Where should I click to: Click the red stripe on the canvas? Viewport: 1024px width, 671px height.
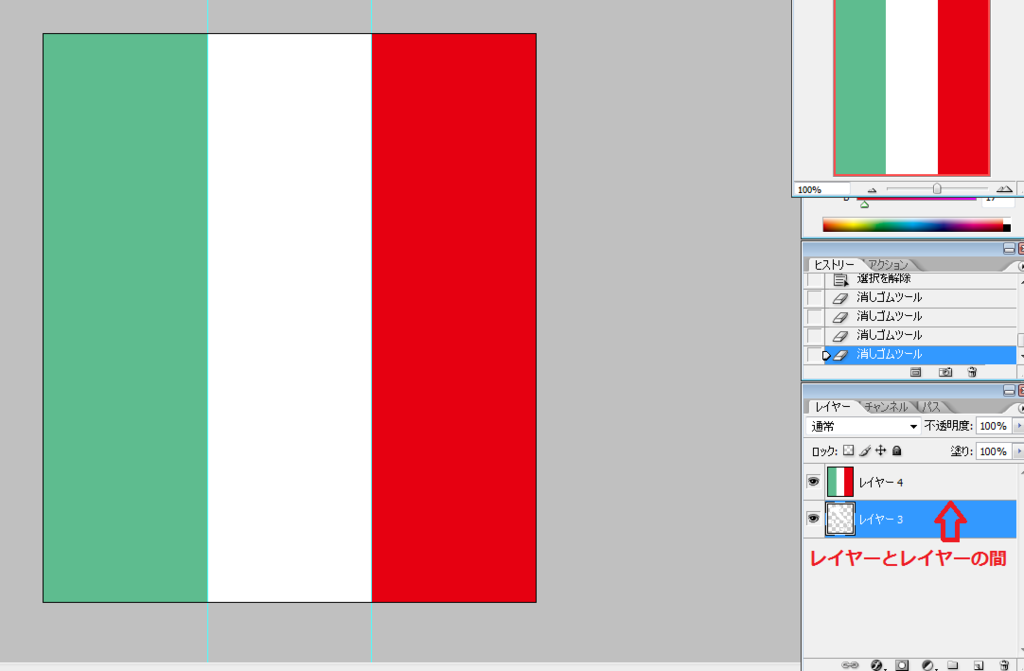click(454, 318)
